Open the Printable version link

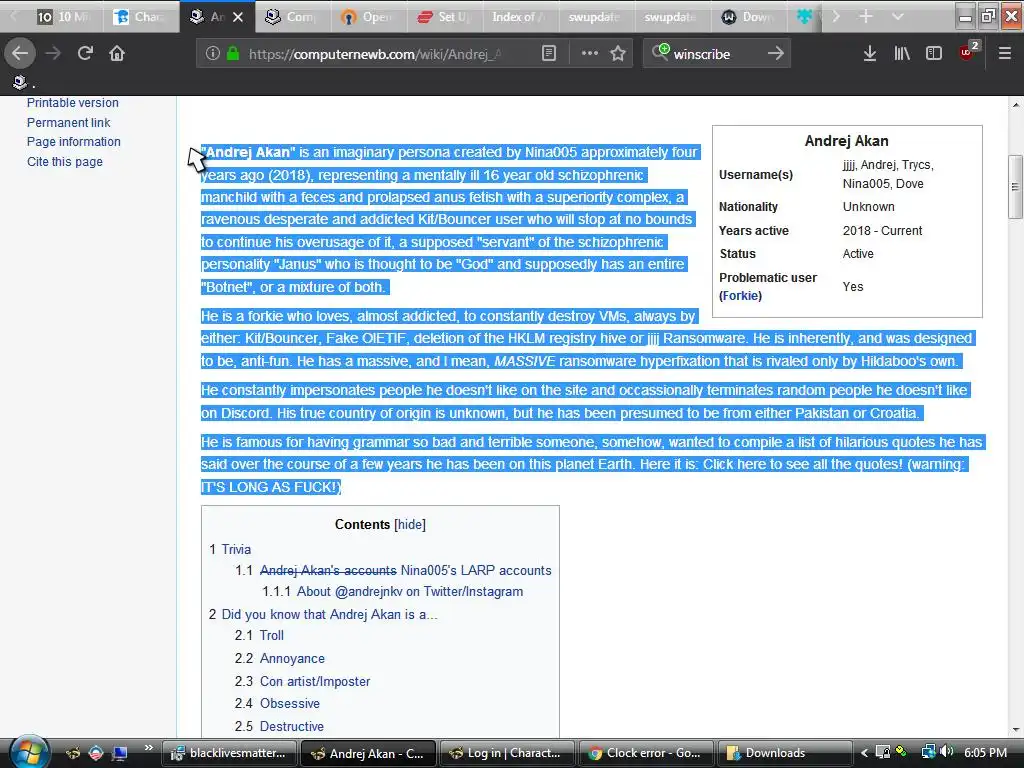pyautogui.click(x=72, y=103)
